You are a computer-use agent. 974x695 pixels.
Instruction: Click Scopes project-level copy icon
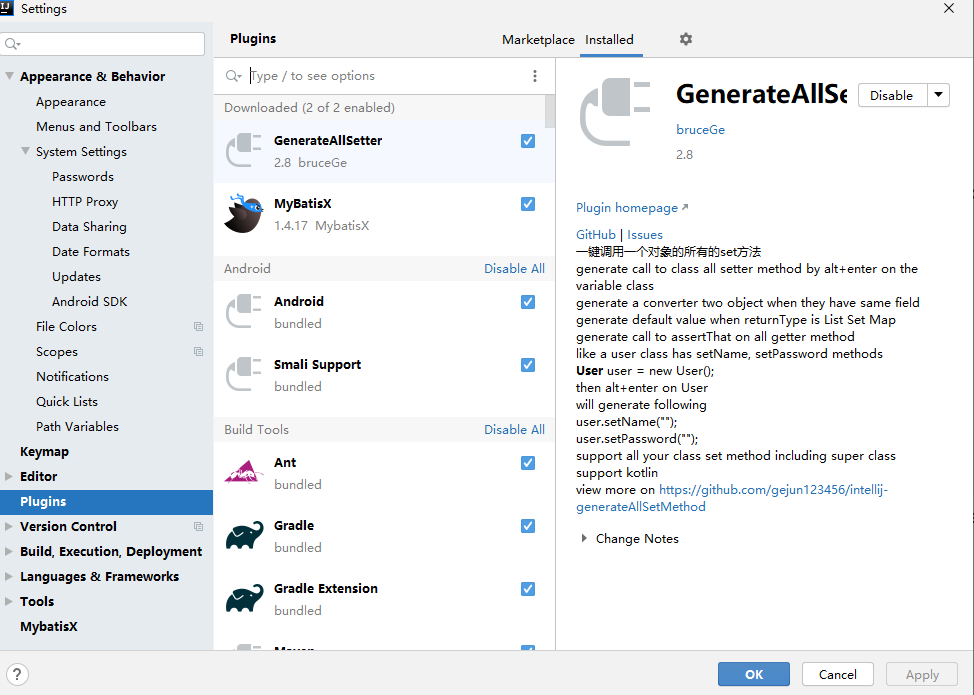click(x=198, y=352)
